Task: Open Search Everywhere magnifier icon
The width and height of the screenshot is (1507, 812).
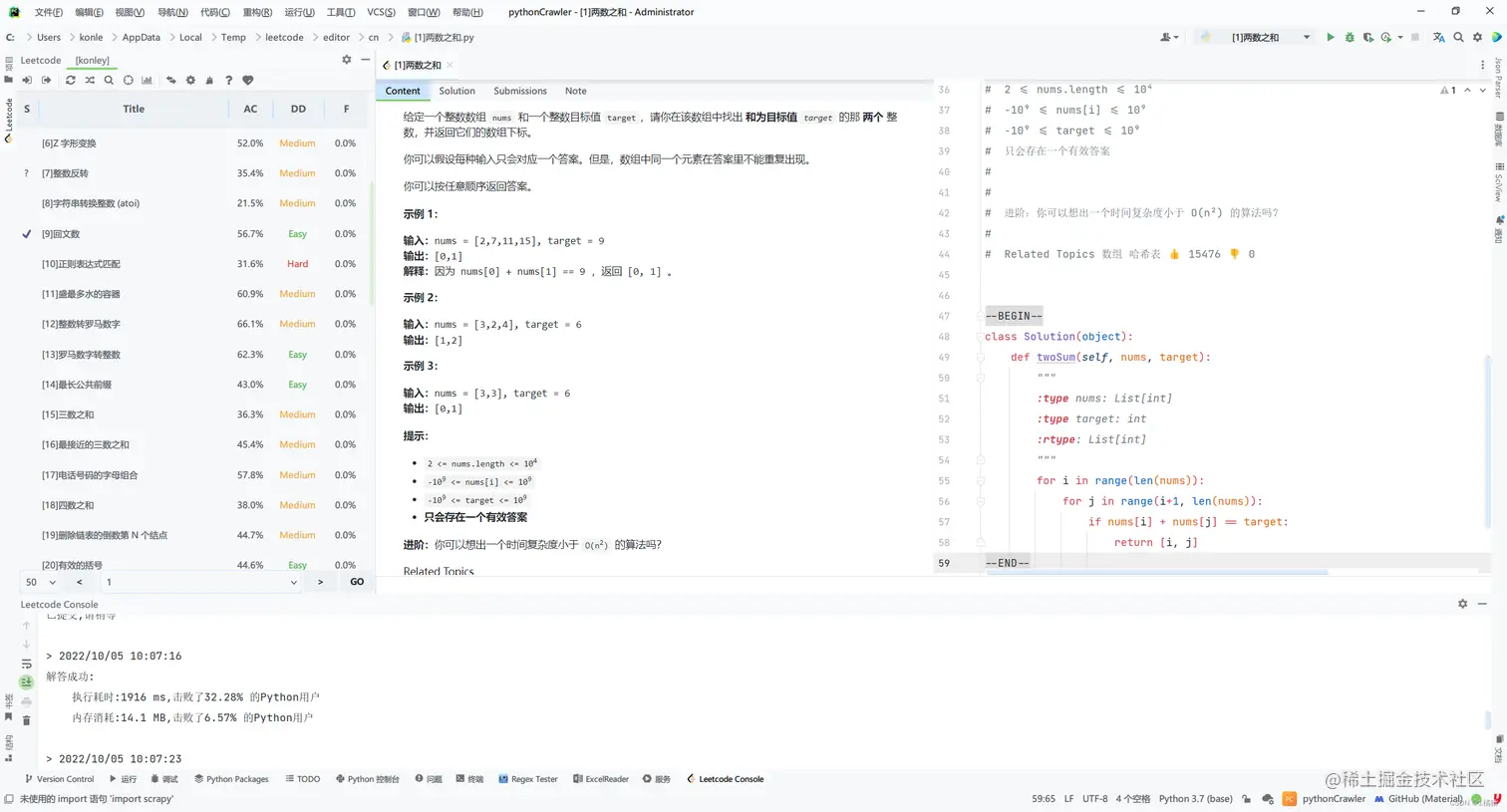Action: tap(1458, 37)
